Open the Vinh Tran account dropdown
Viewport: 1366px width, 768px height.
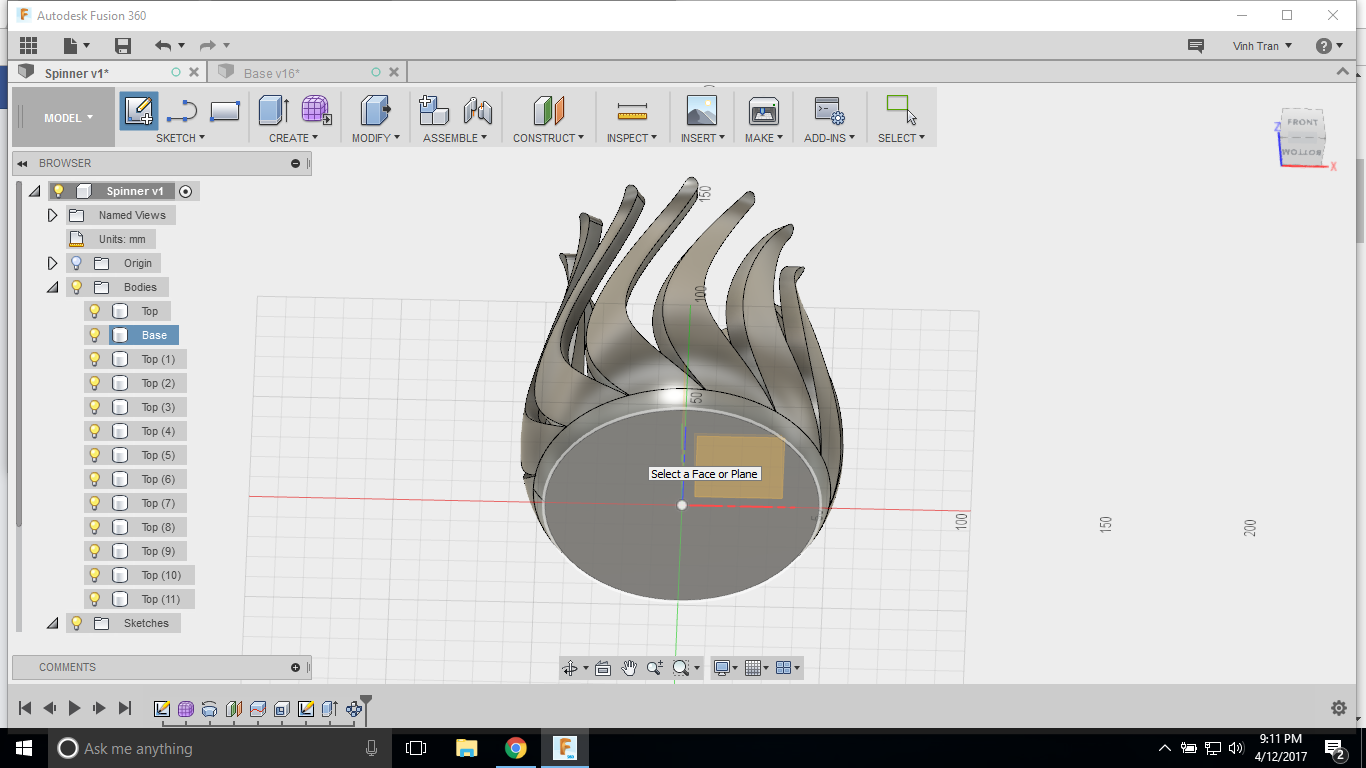point(1262,46)
